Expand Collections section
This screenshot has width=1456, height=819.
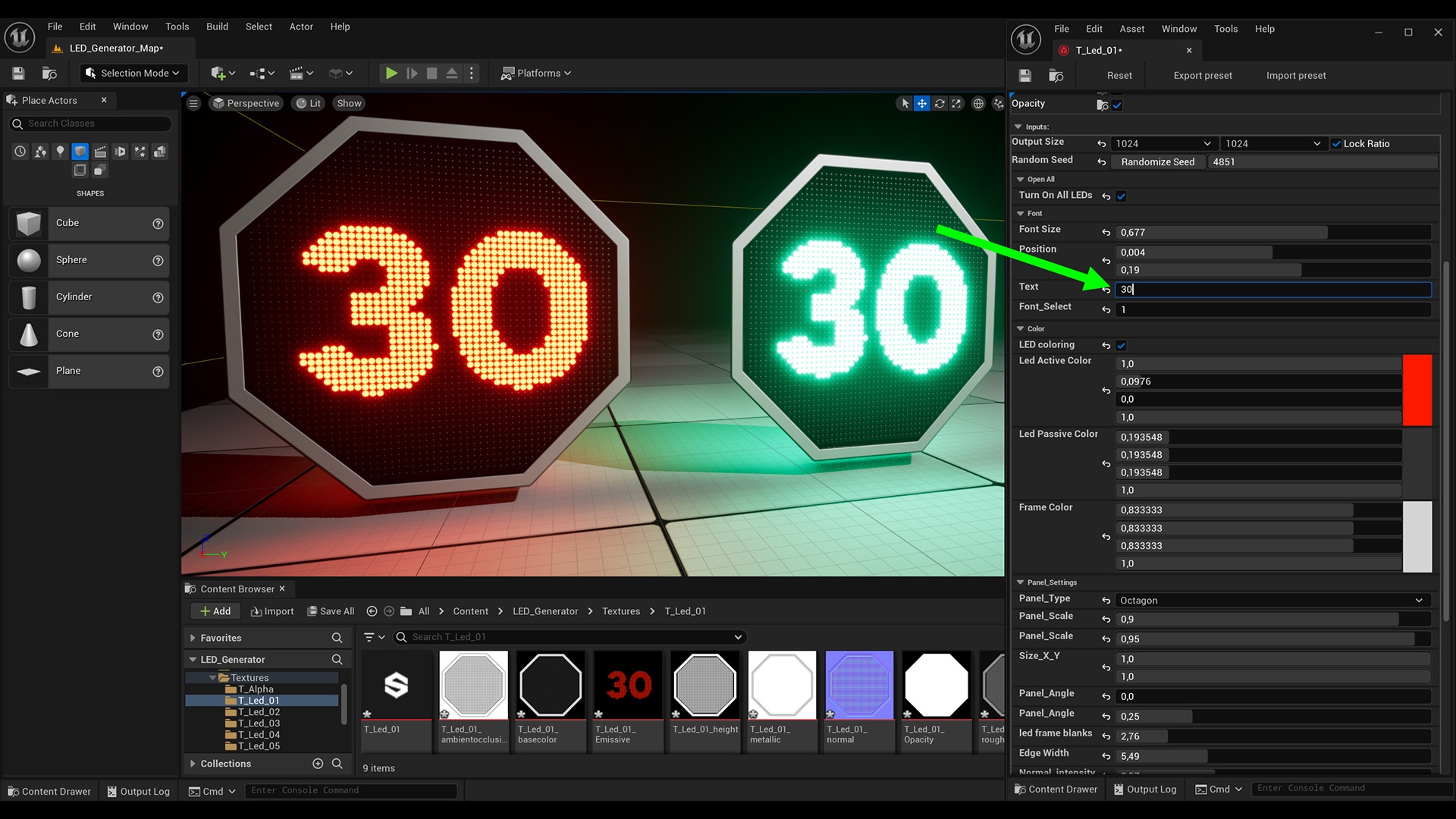pos(193,764)
